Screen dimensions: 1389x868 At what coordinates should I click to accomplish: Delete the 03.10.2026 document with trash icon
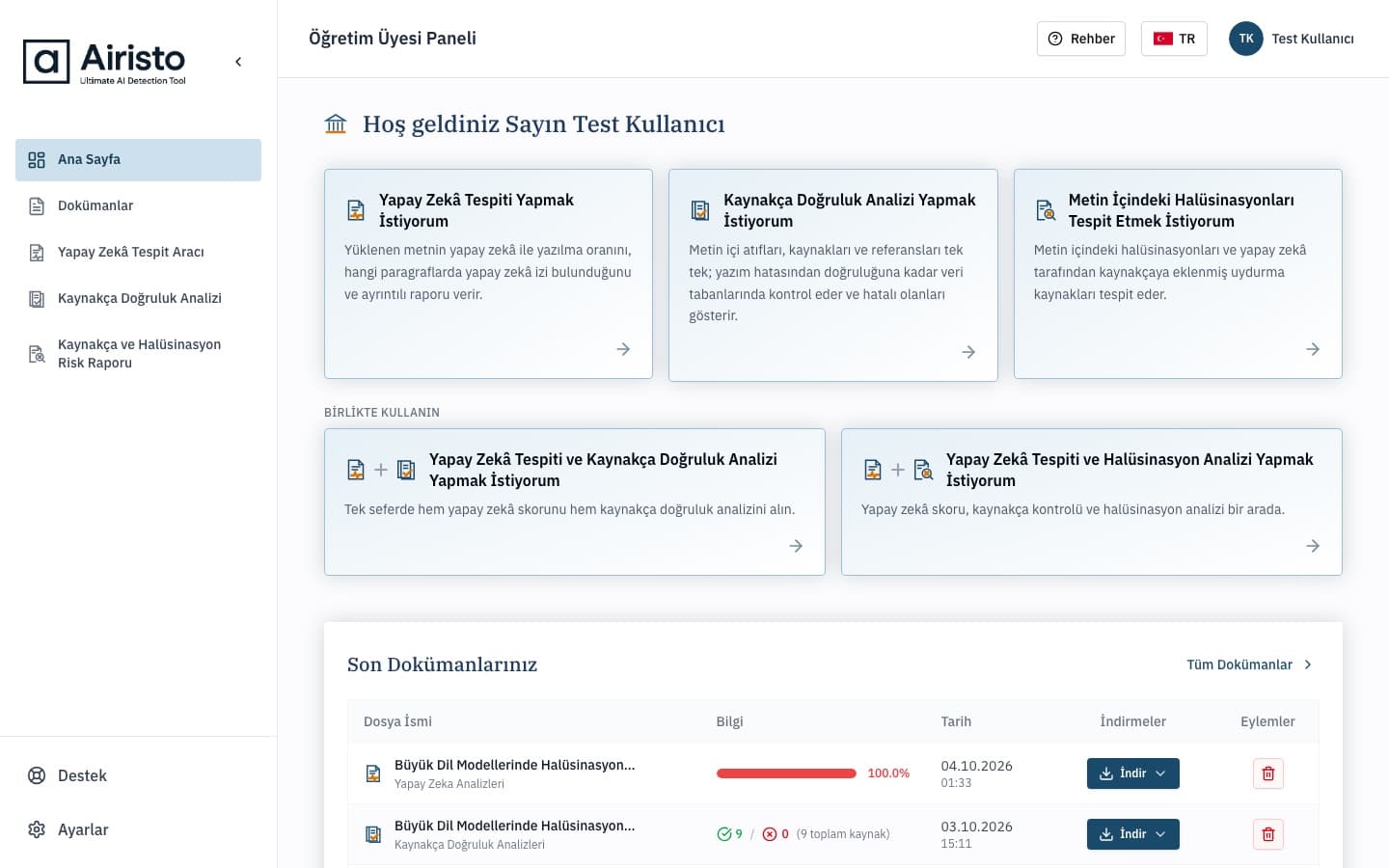pos(1268,834)
